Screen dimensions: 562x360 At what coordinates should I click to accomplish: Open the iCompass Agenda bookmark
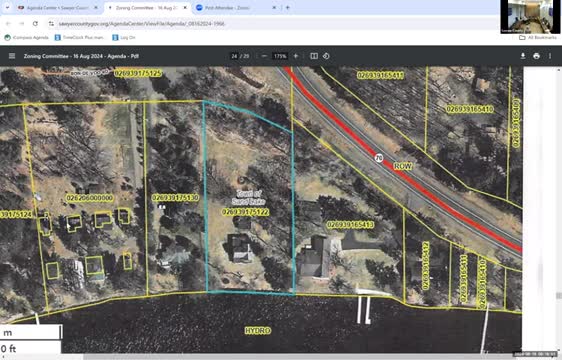(x=26, y=37)
